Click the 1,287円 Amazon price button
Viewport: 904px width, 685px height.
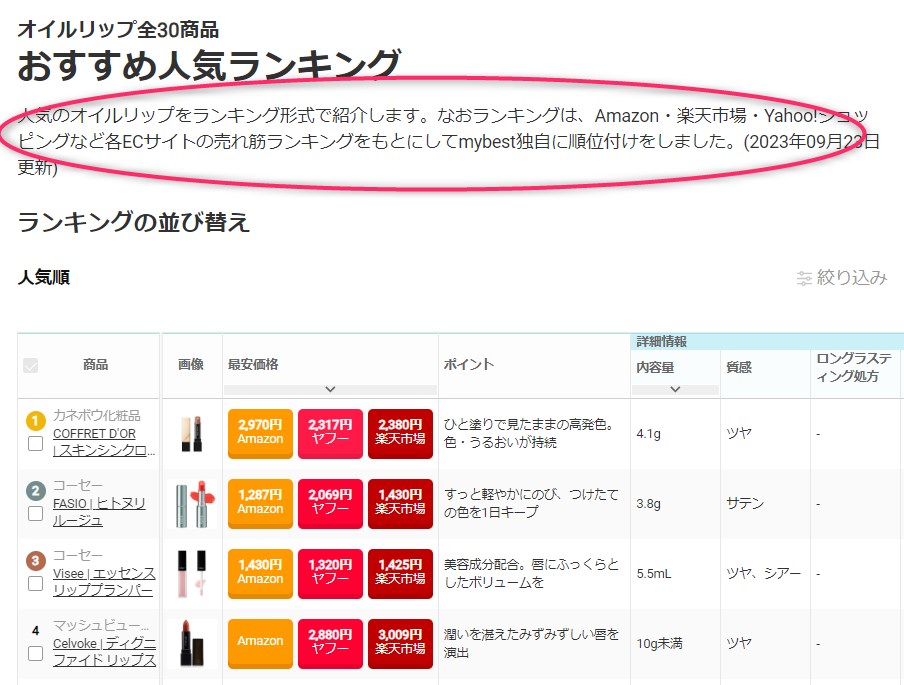click(261, 503)
